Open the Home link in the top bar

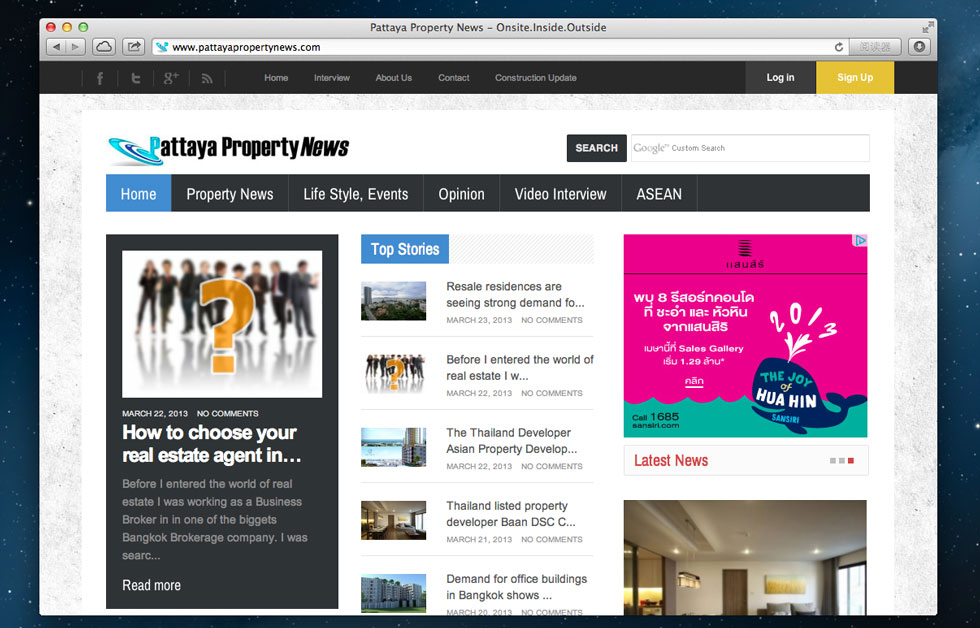[x=276, y=78]
